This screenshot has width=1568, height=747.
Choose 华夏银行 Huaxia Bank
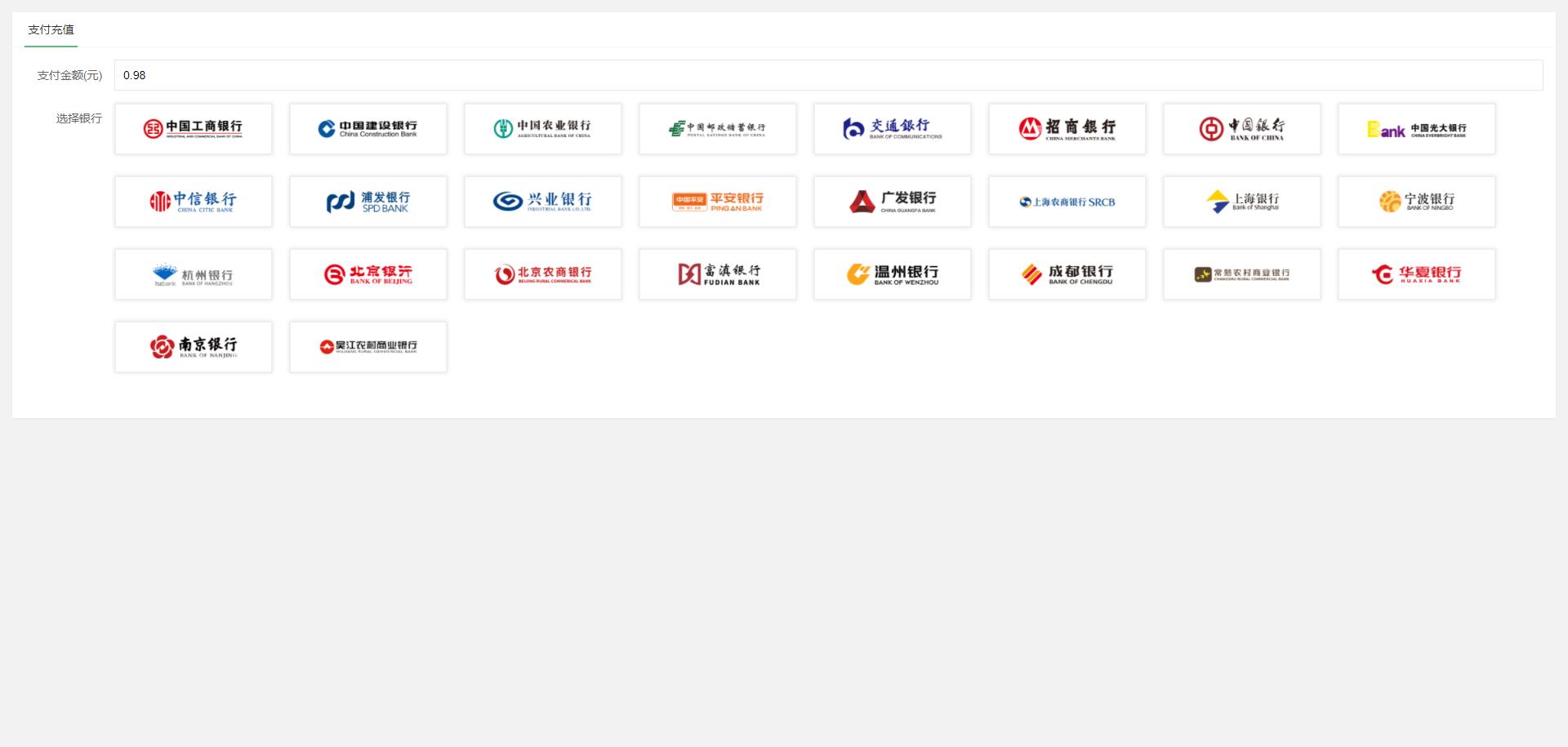pyautogui.click(x=1417, y=274)
